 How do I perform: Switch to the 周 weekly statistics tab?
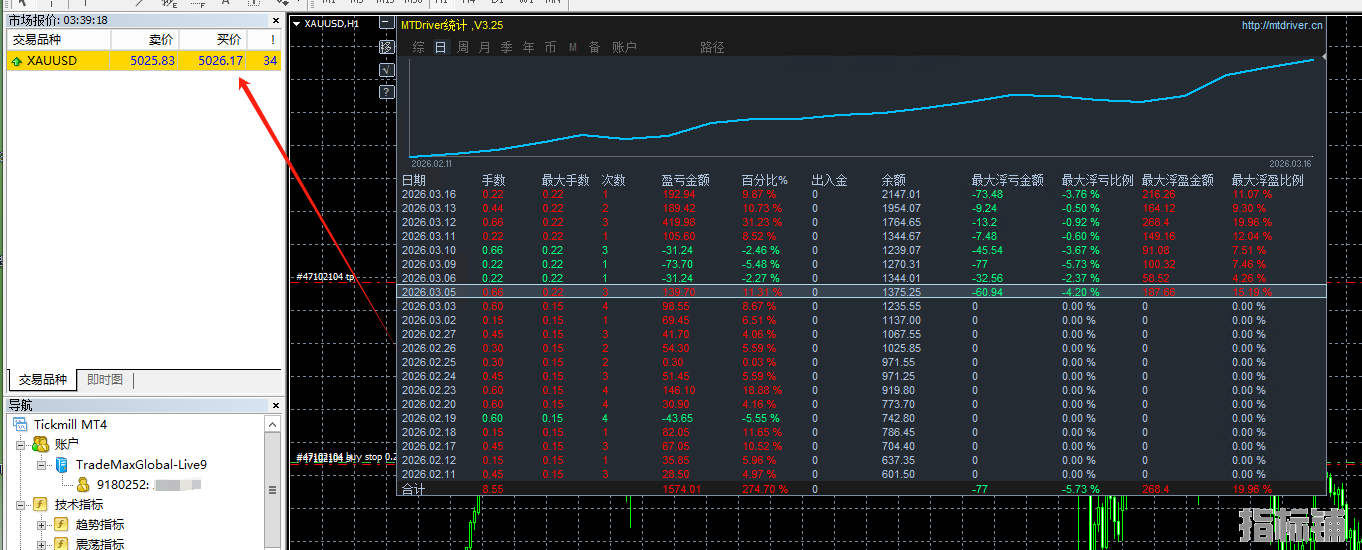462,47
